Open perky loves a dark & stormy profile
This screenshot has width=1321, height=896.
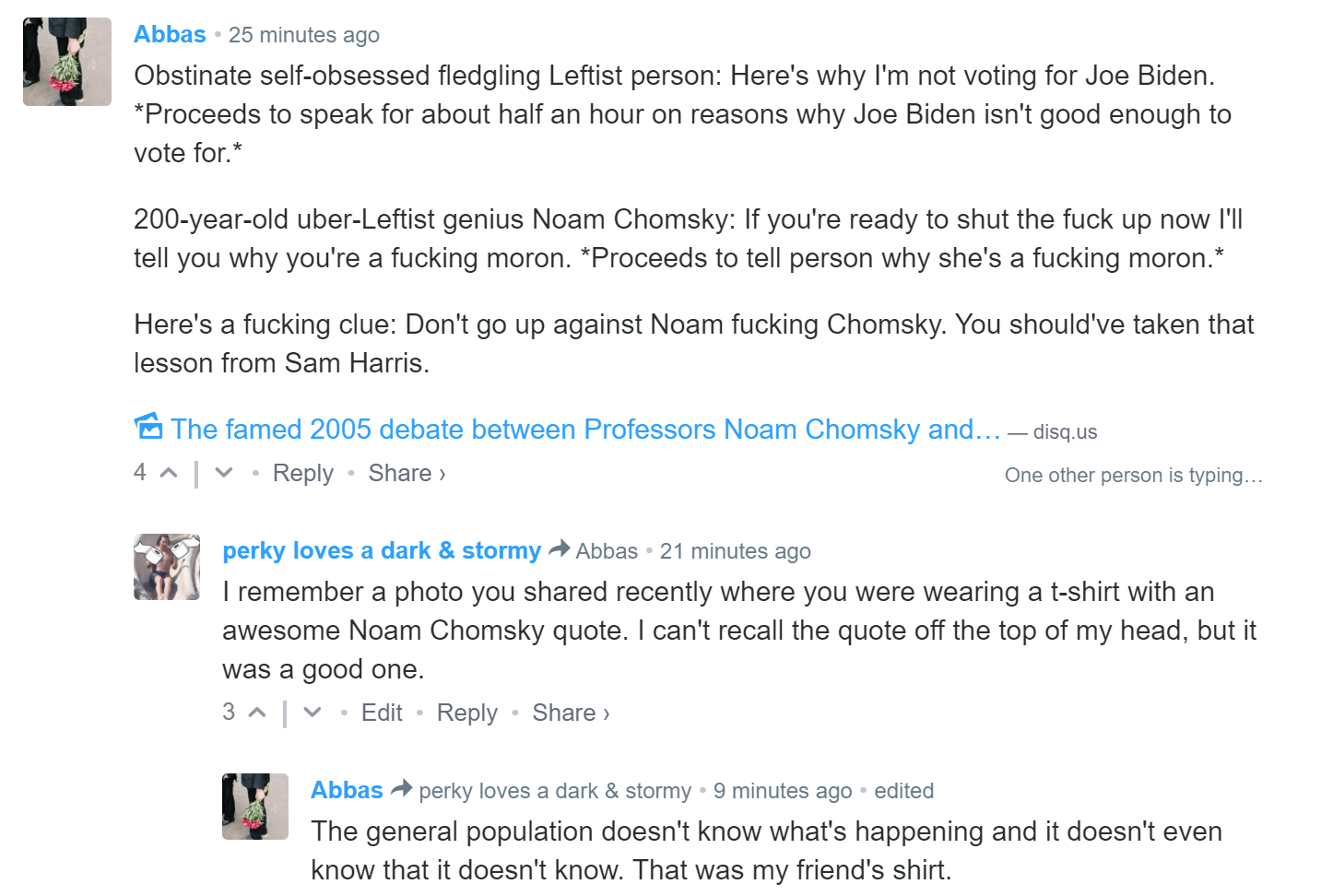coord(382,550)
